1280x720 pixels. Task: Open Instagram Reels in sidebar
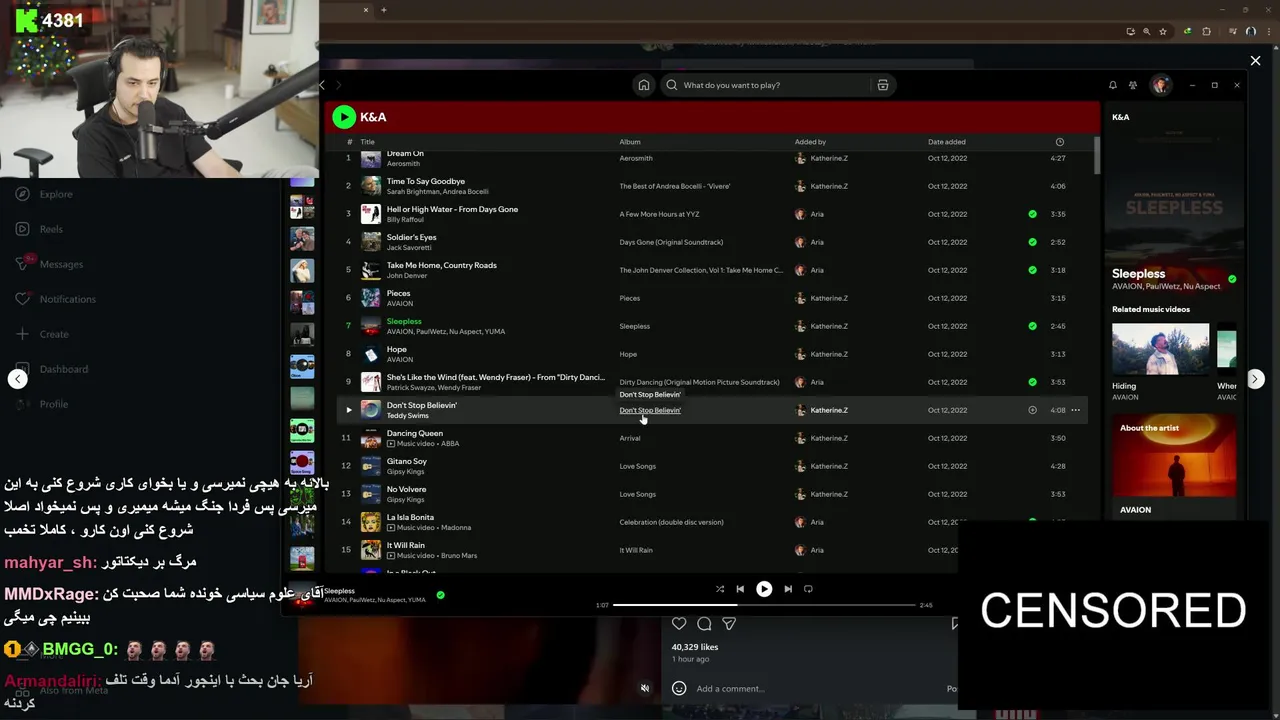(40, 229)
